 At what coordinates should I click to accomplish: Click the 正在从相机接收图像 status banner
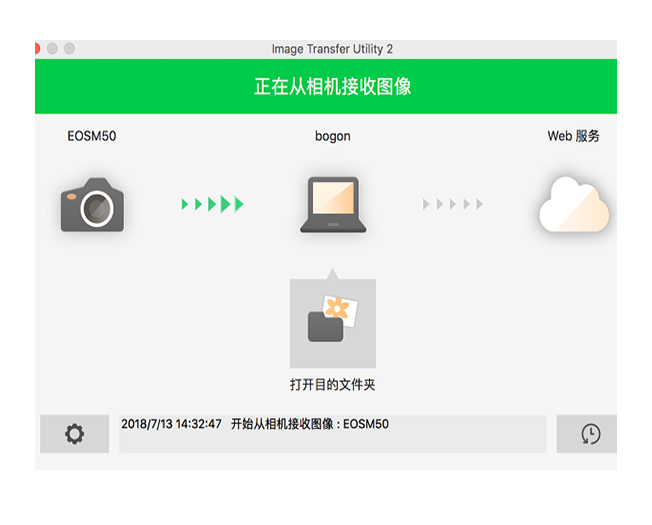(326, 86)
